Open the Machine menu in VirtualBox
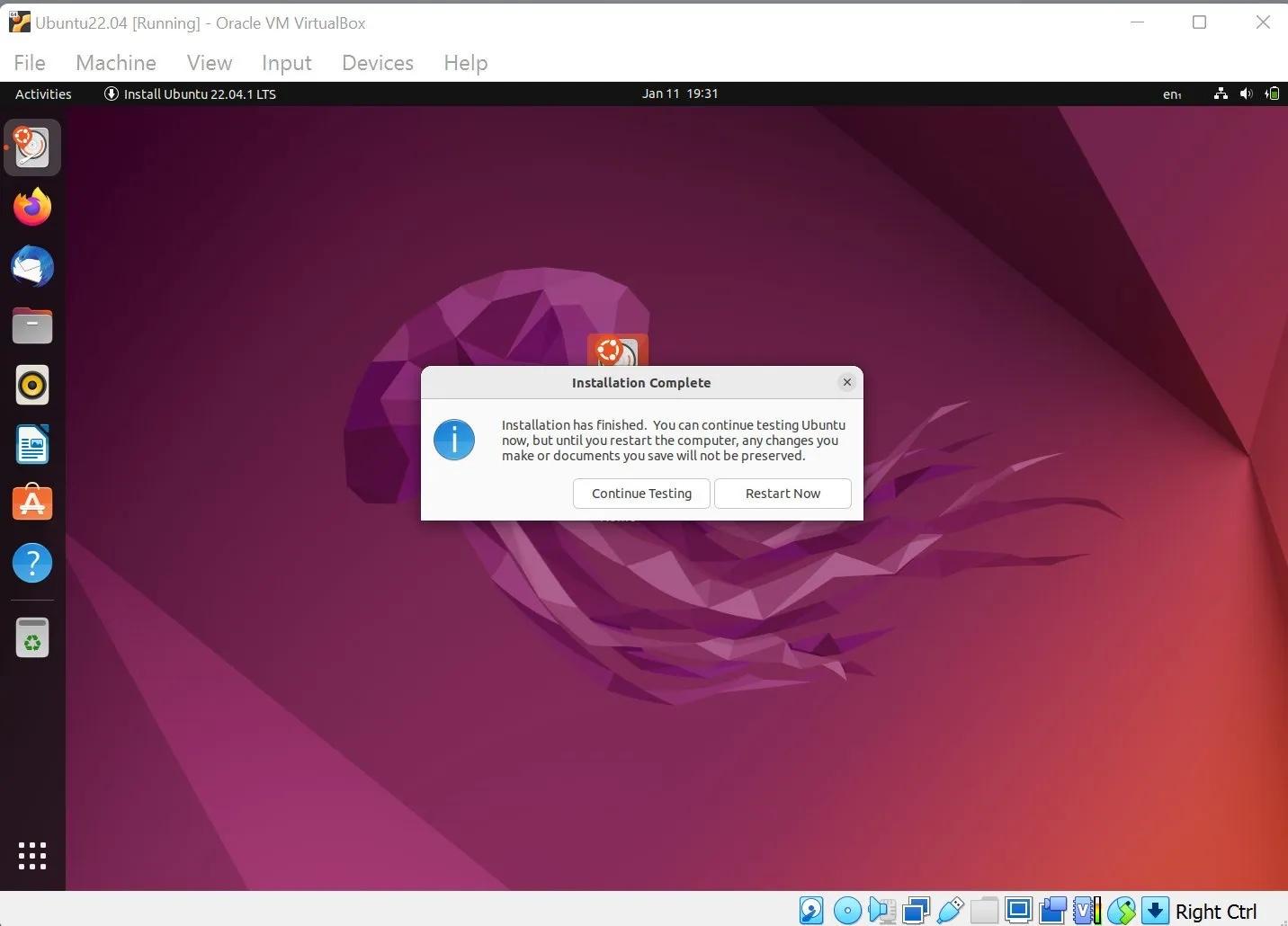This screenshot has width=1288, height=926. (115, 62)
